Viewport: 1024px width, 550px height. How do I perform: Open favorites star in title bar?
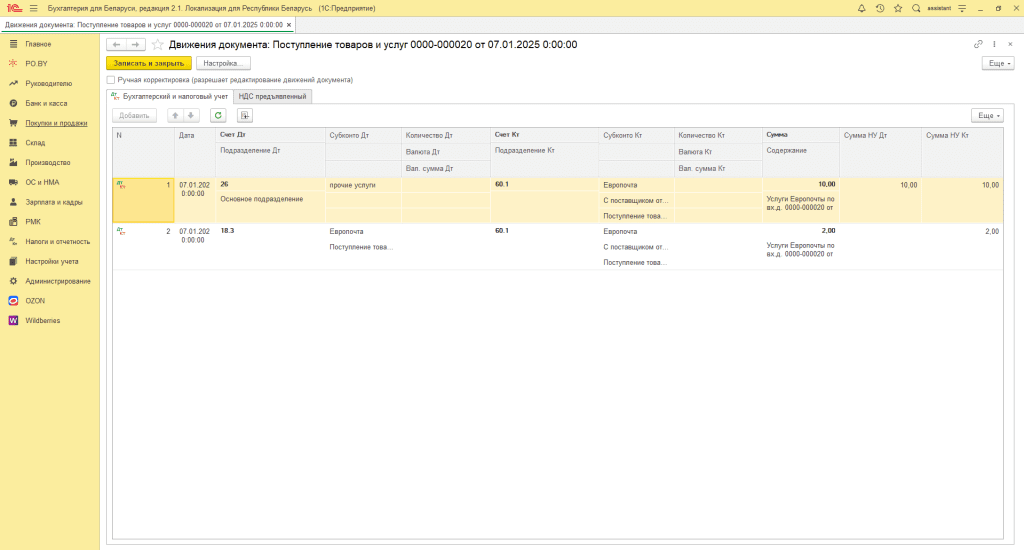tap(898, 8)
